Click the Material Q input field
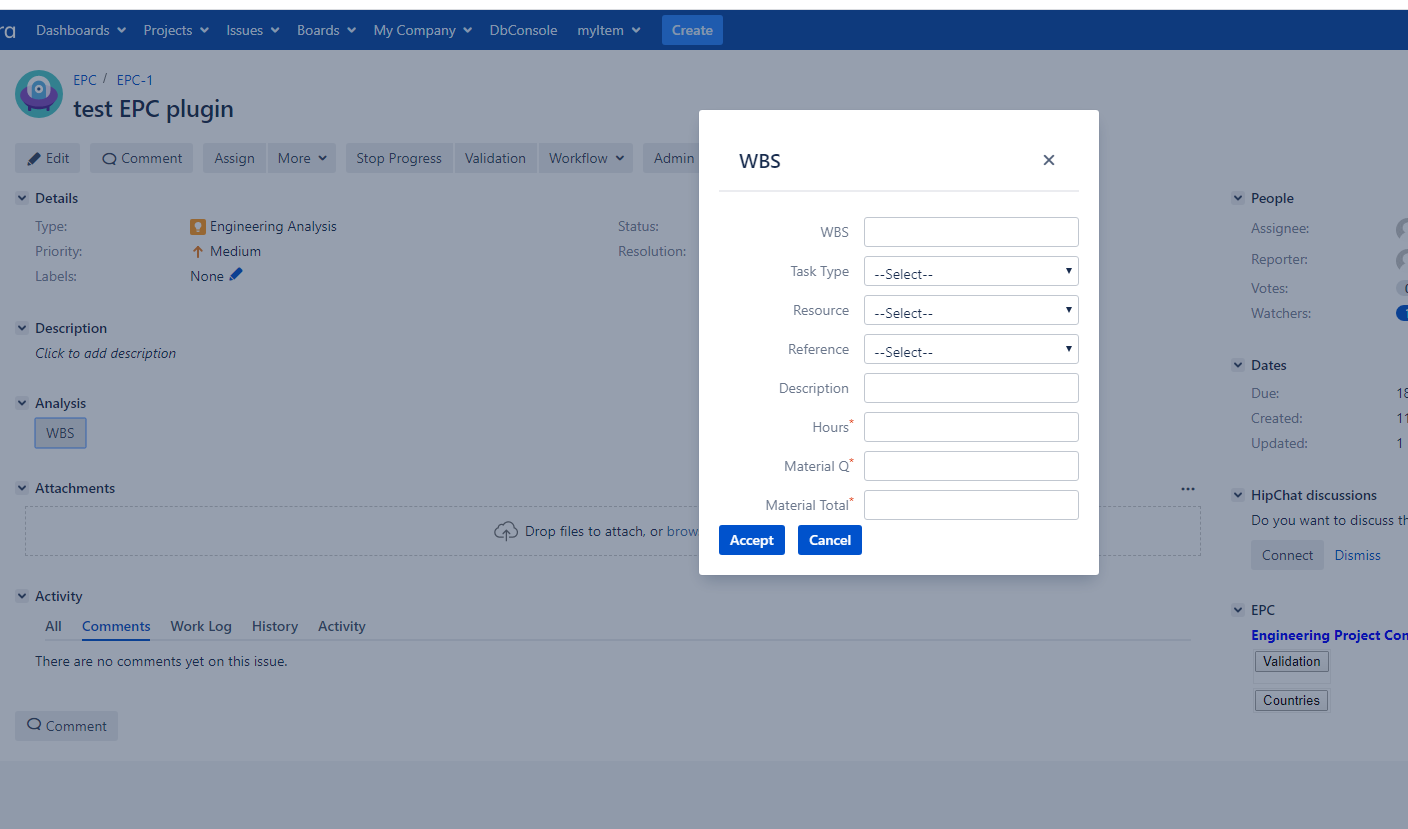Screen dimensions: 1408x829 [x=971, y=466]
